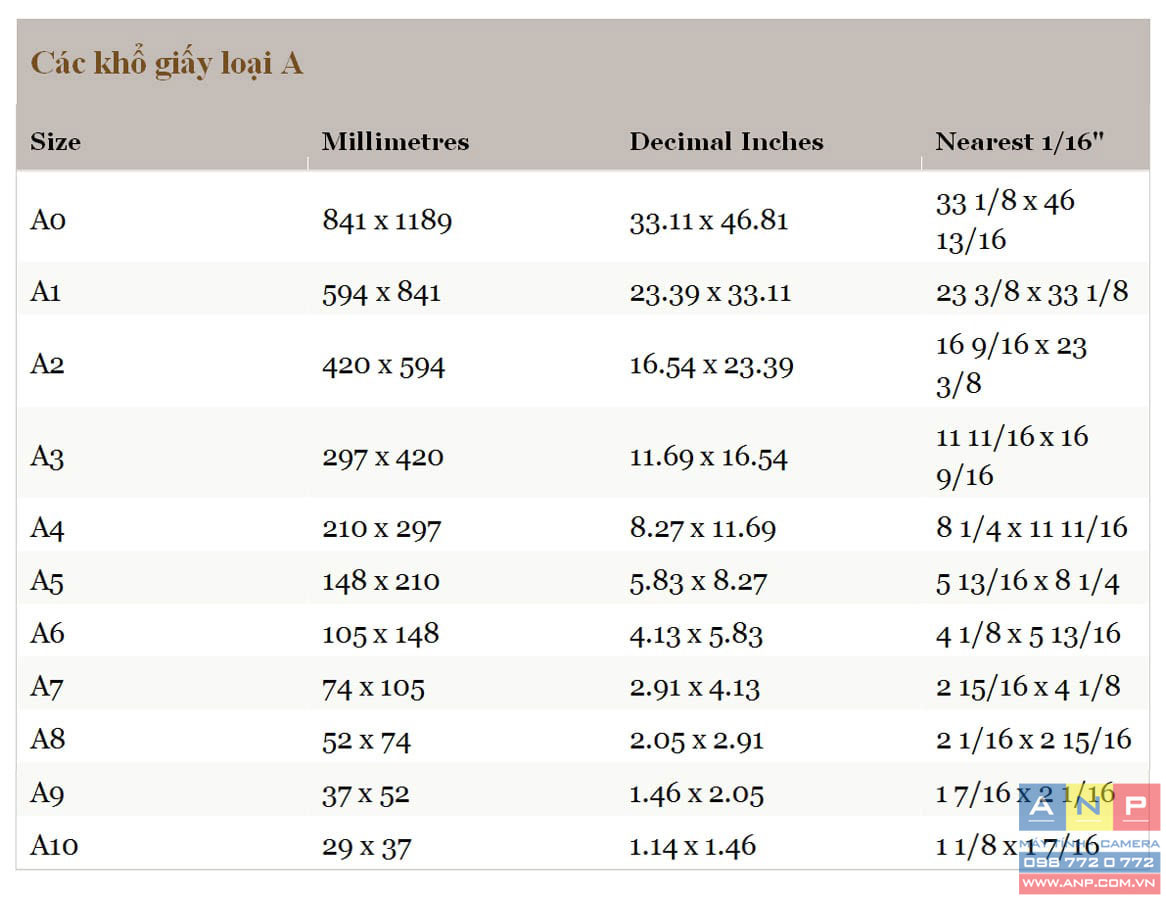Click the Decimal Inches column header

point(727,141)
